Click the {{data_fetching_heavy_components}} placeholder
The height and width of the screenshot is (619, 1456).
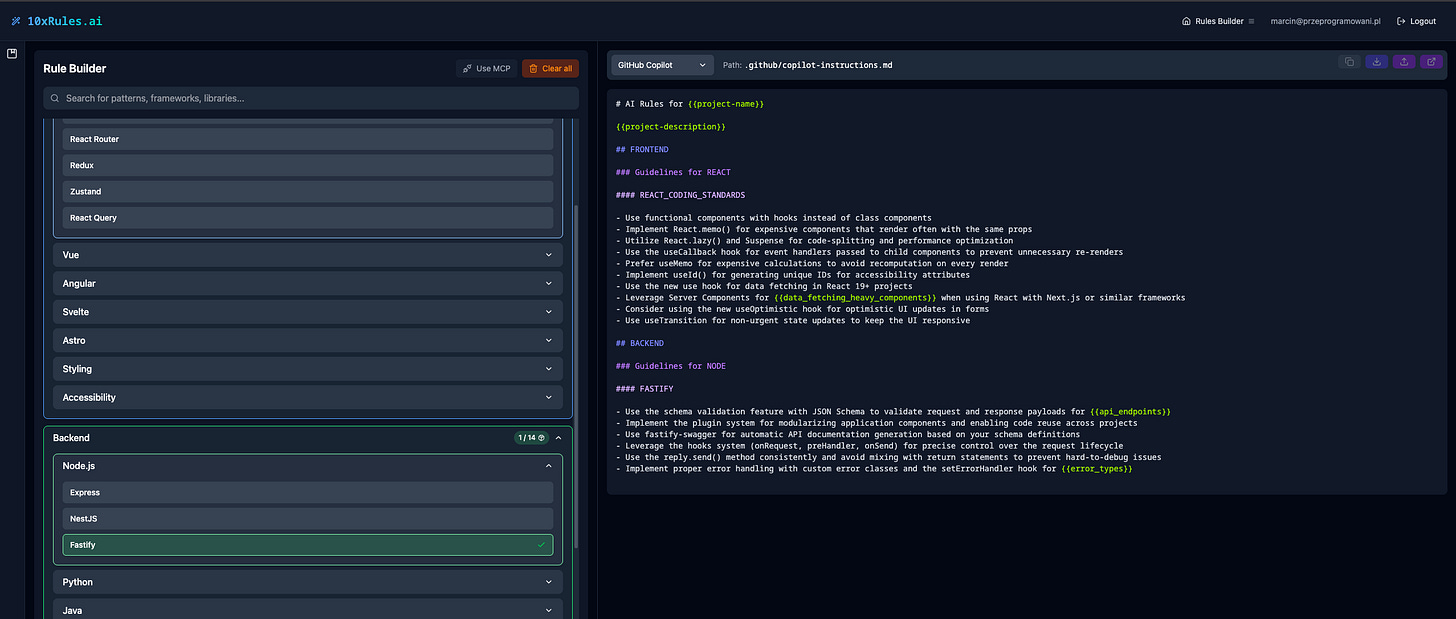pyautogui.click(x=856, y=298)
